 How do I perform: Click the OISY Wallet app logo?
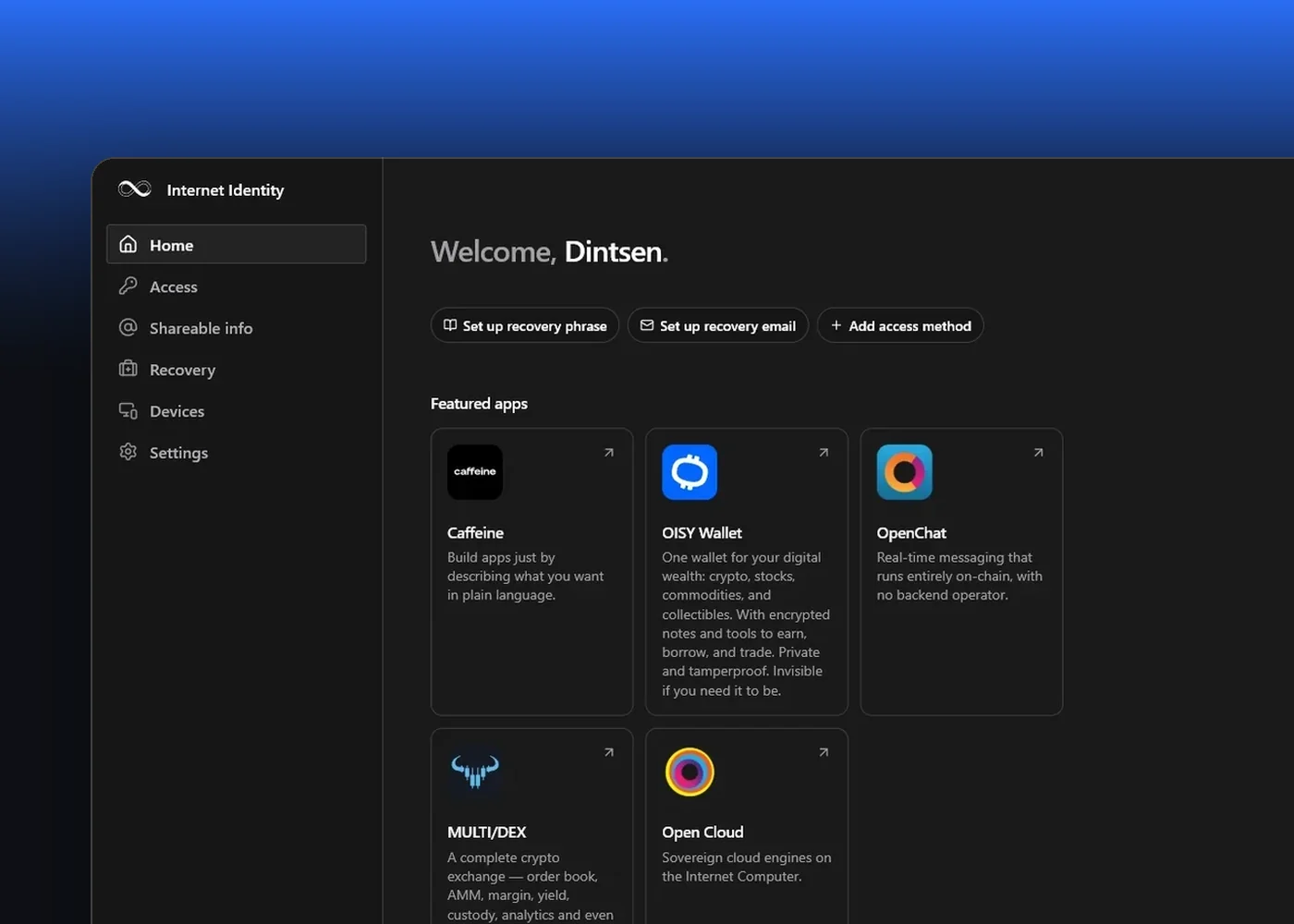(690, 472)
